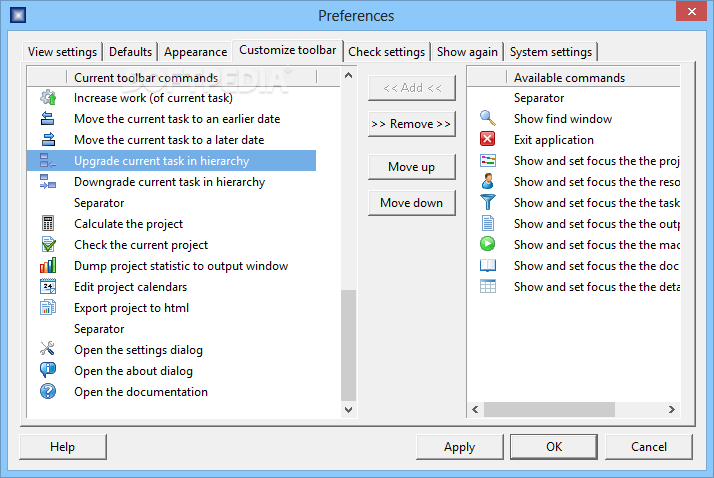Cancel the Preferences dialog
The width and height of the screenshot is (714, 478).
point(649,447)
